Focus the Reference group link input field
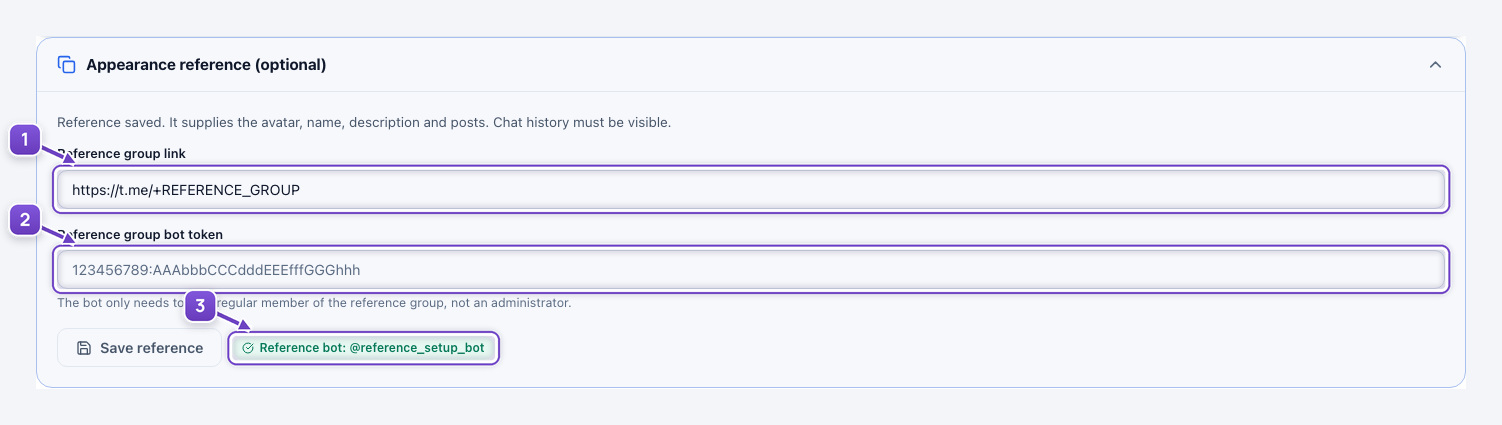This screenshot has width=1502, height=425. [751, 189]
